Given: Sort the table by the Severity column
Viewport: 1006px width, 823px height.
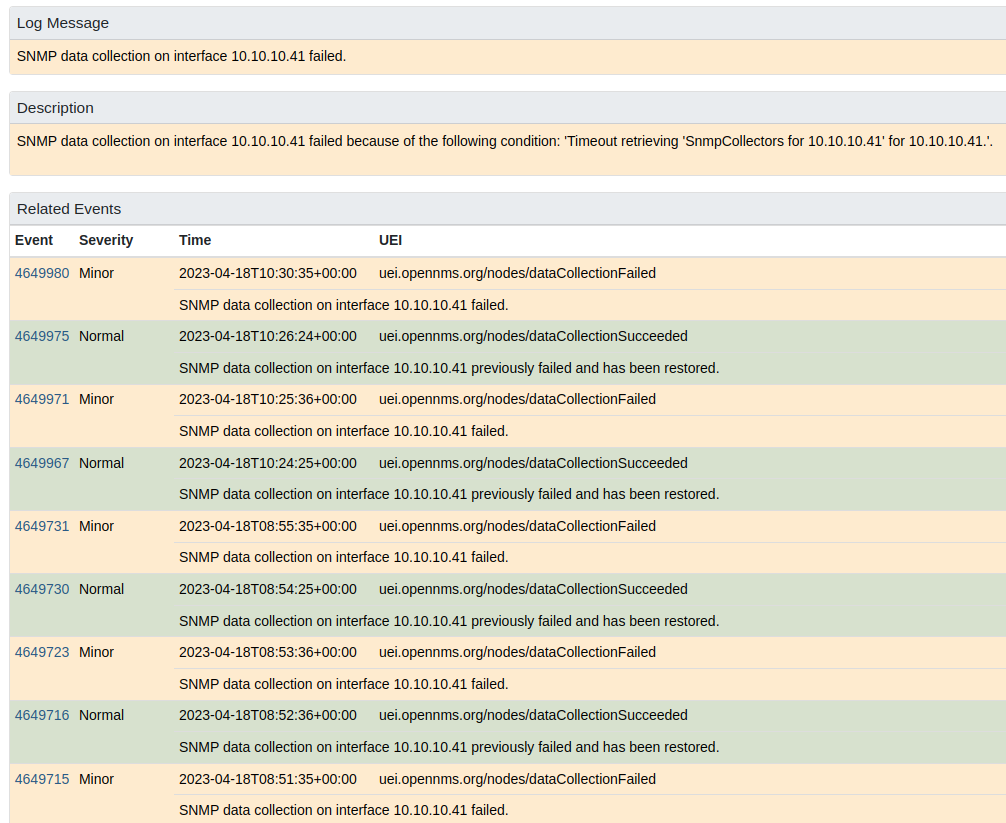Looking at the screenshot, I should click(106, 240).
